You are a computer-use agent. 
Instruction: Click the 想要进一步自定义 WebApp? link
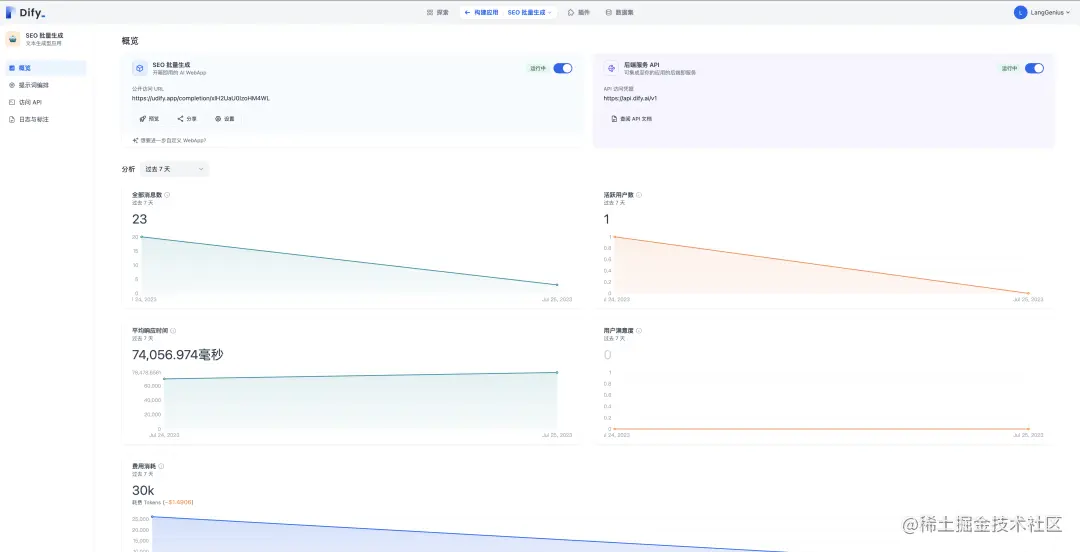[169, 140]
